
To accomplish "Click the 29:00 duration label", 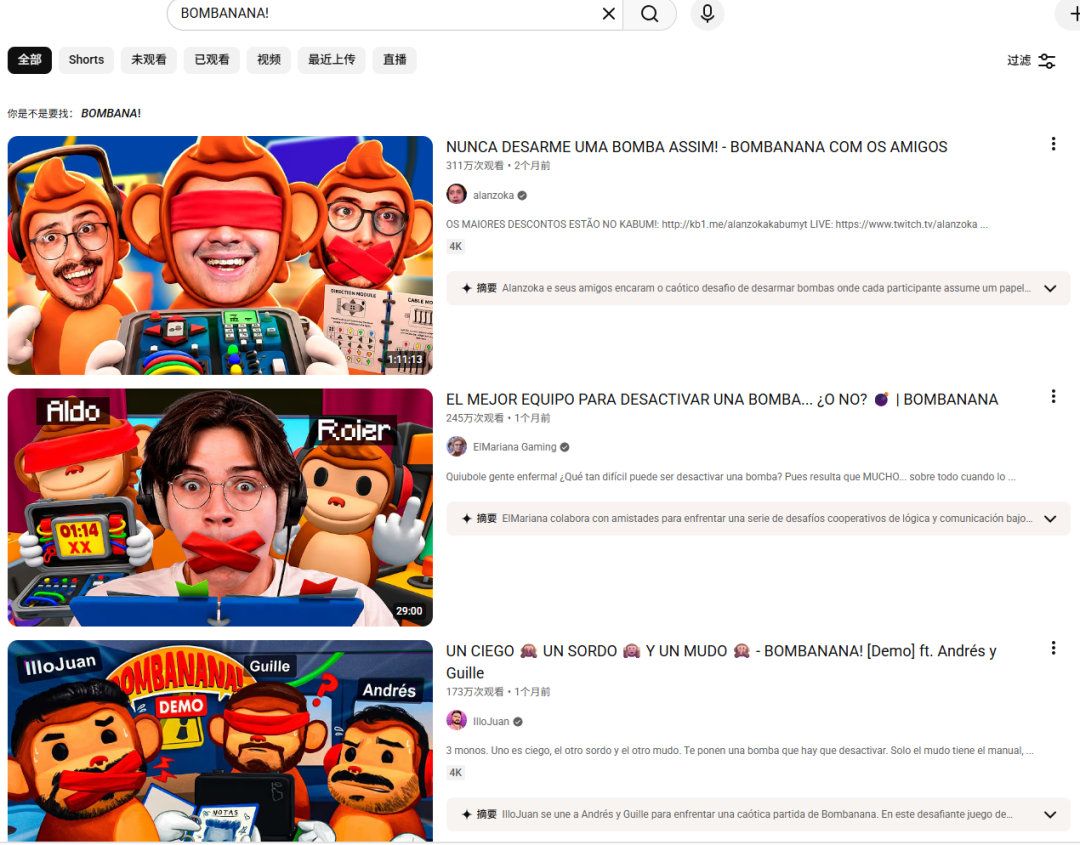I will click(409, 611).
